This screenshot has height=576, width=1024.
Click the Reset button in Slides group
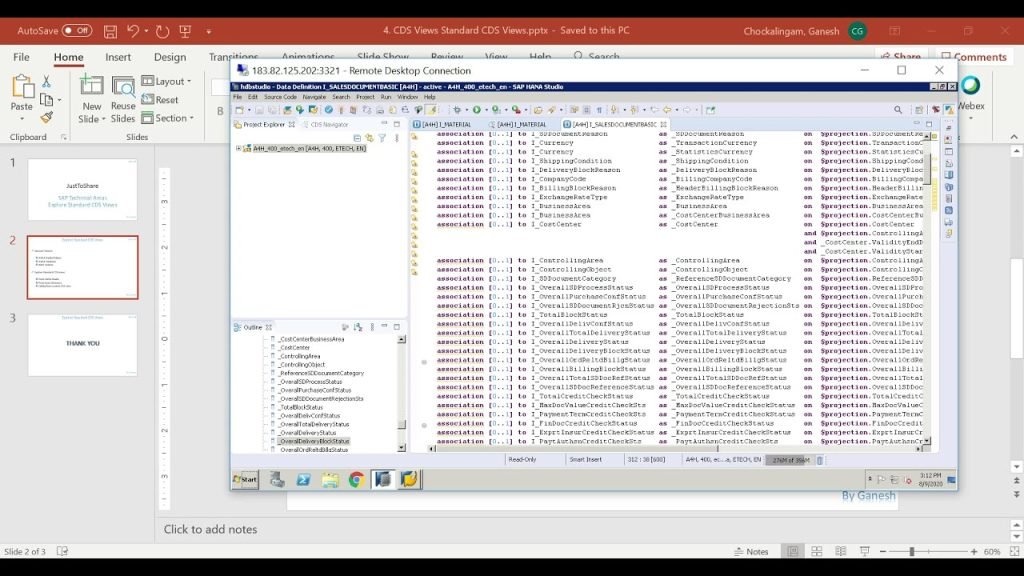[x=161, y=100]
